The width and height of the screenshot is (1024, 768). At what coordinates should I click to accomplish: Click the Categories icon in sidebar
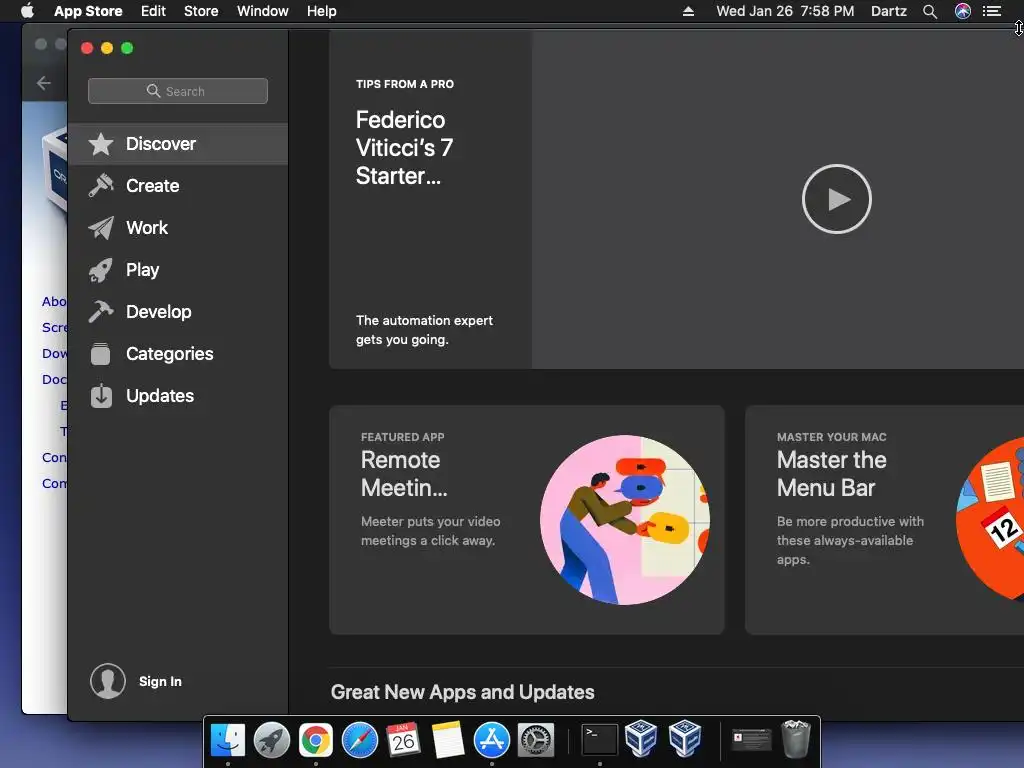[101, 353]
